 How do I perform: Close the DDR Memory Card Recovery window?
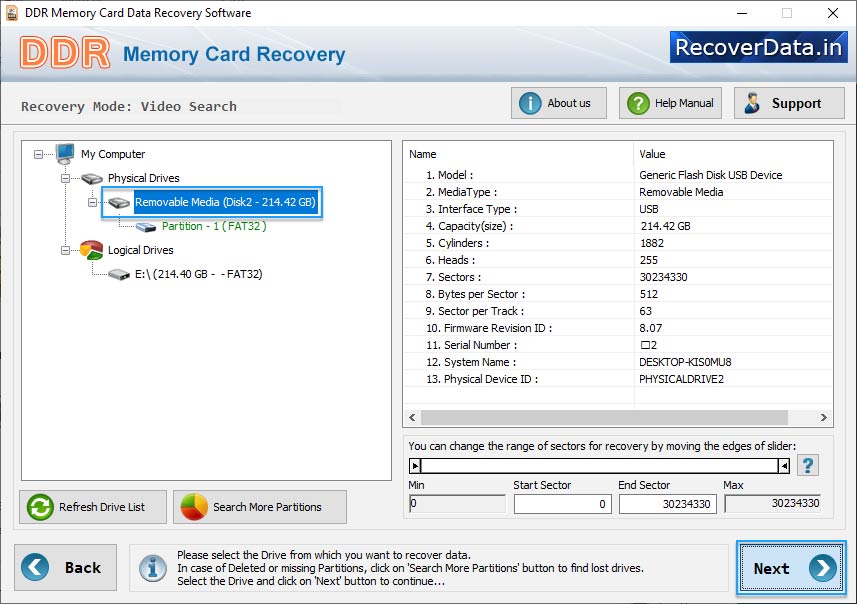pos(832,13)
